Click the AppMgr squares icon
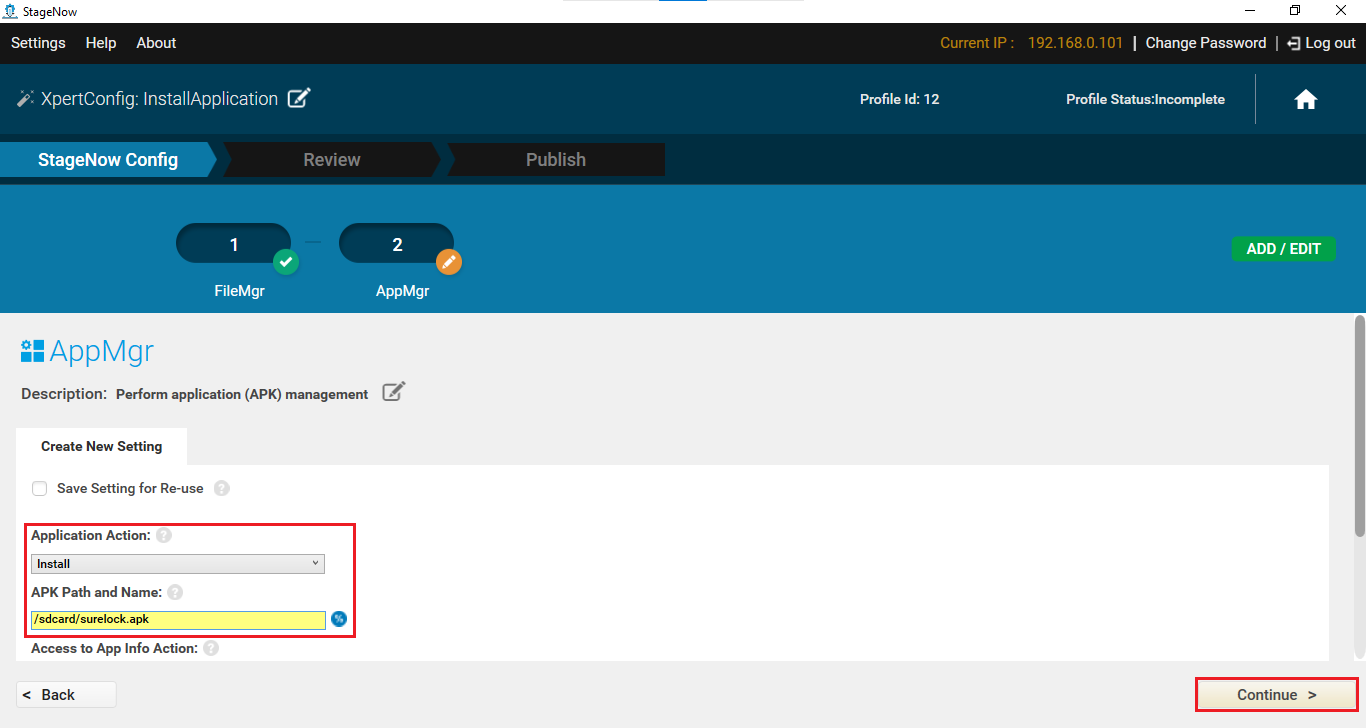The height and width of the screenshot is (728, 1366). pos(32,350)
